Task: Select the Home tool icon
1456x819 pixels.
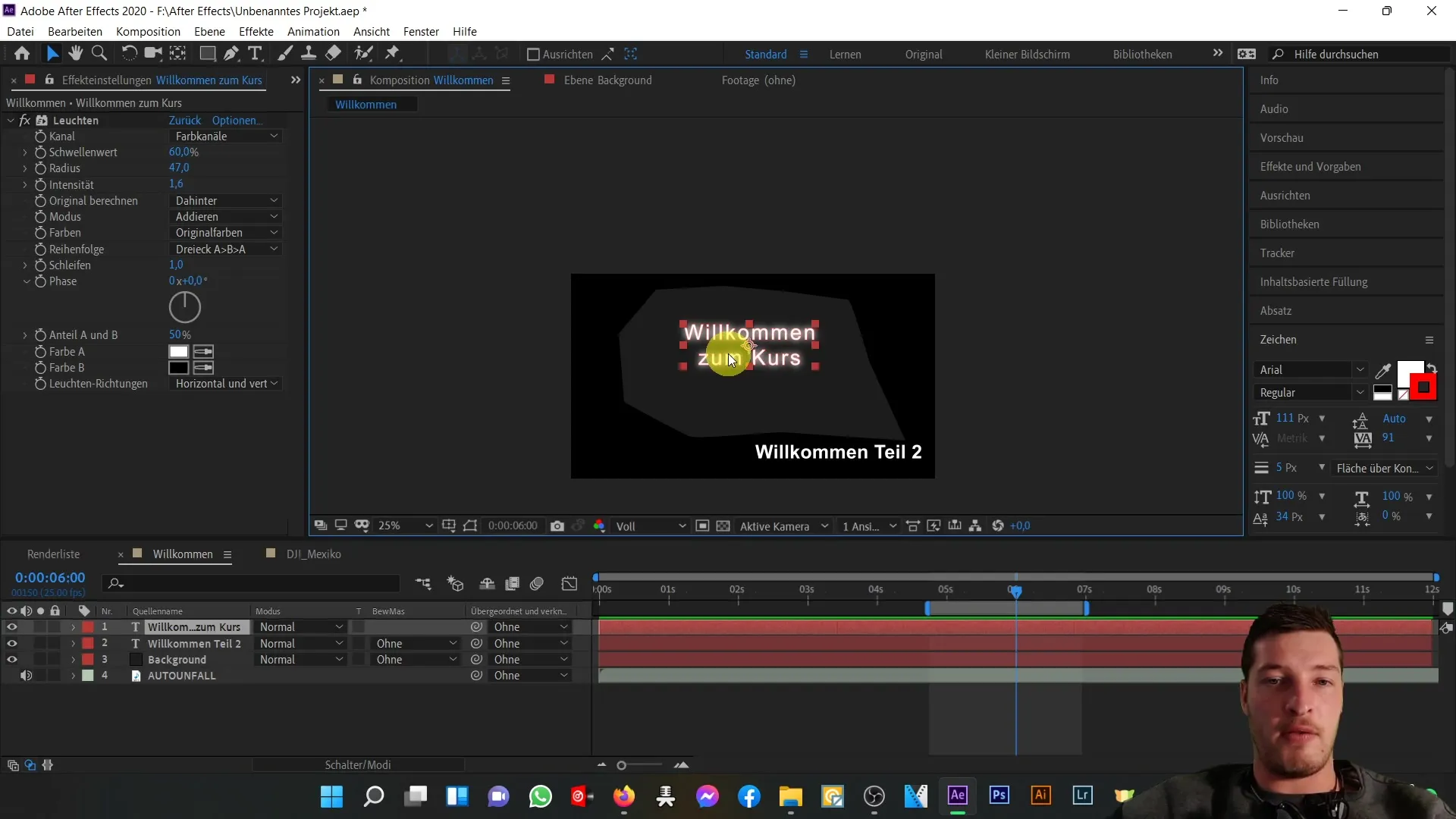Action: 22,54
